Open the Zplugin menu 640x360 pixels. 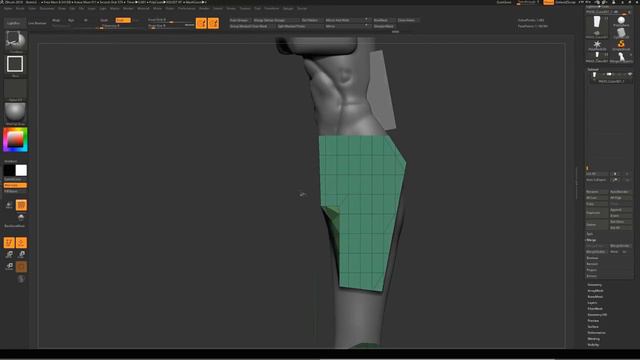[288, 8]
